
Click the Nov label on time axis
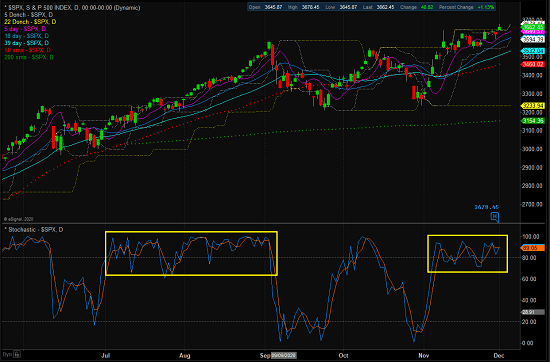(424, 355)
